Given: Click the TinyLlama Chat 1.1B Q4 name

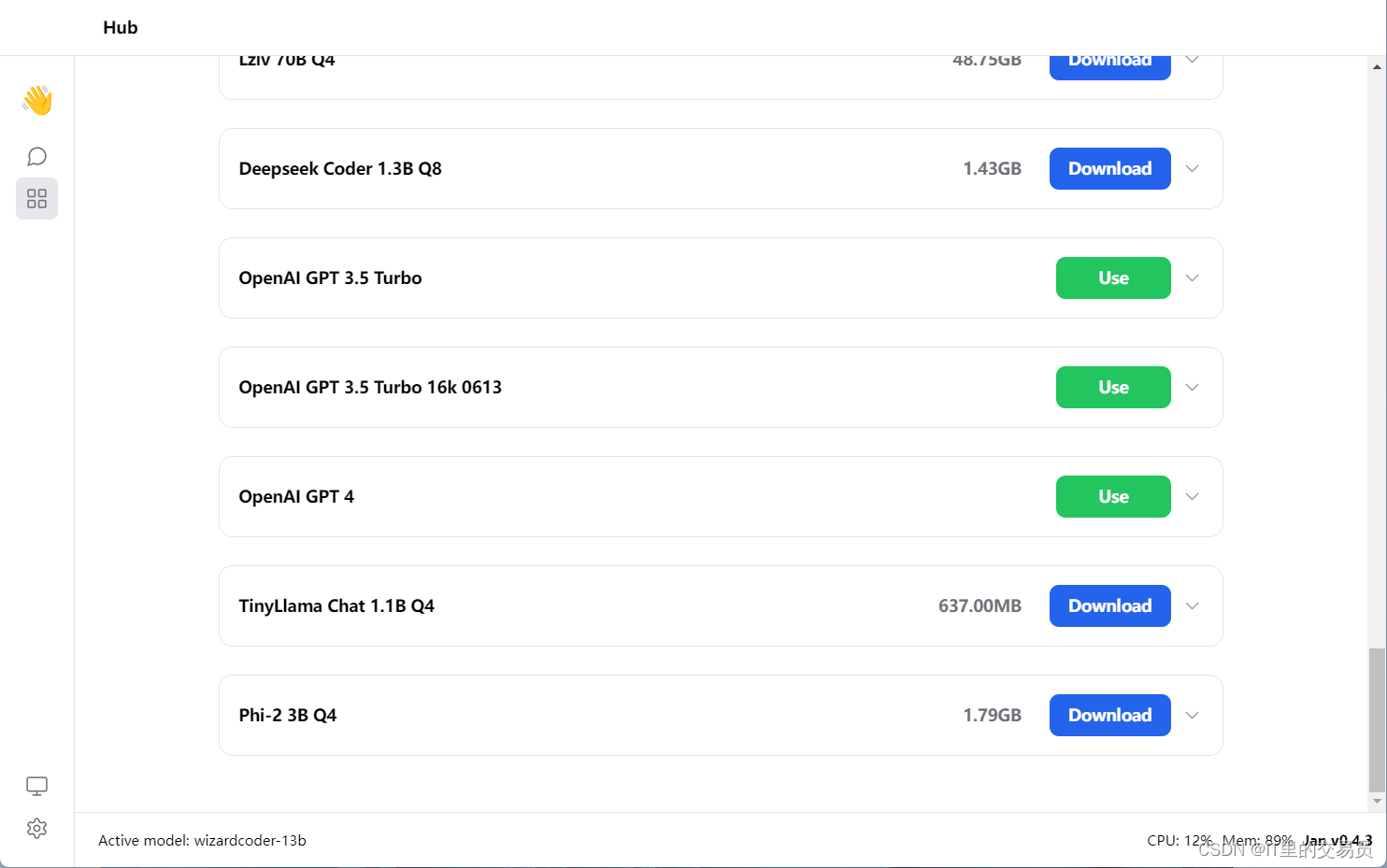Looking at the screenshot, I should pos(336,606).
